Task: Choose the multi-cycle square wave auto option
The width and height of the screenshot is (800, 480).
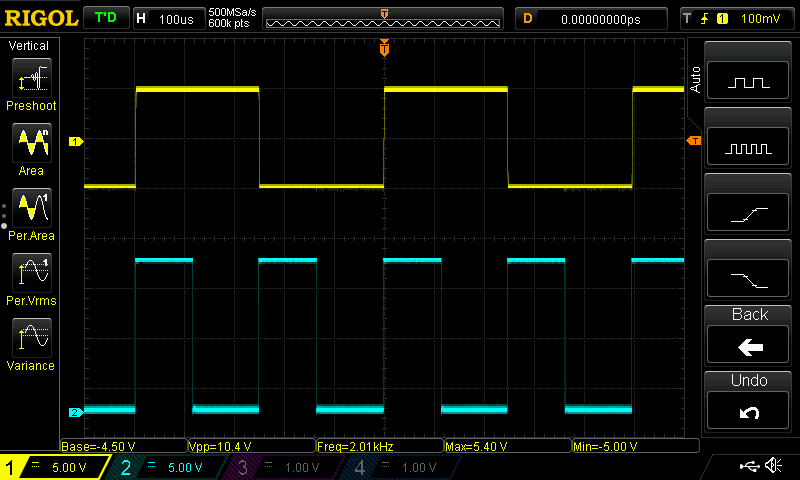Action: point(748,146)
